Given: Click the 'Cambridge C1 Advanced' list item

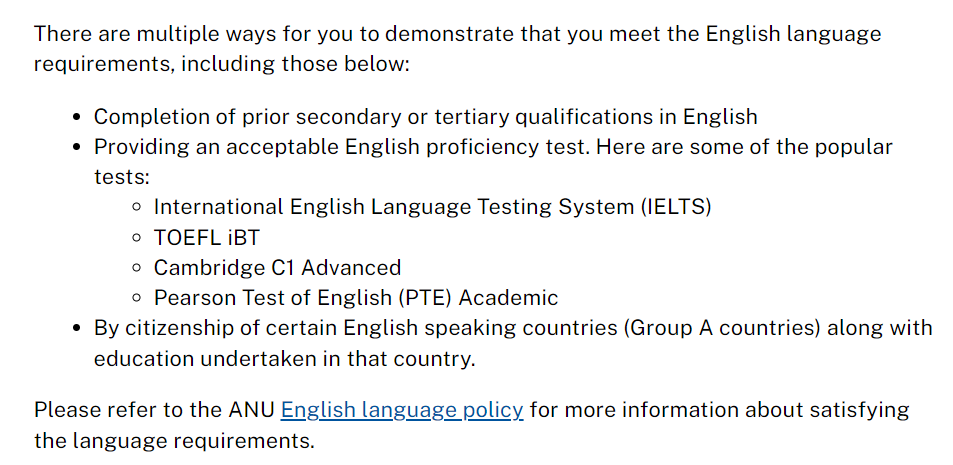Looking at the screenshot, I should click(277, 268).
